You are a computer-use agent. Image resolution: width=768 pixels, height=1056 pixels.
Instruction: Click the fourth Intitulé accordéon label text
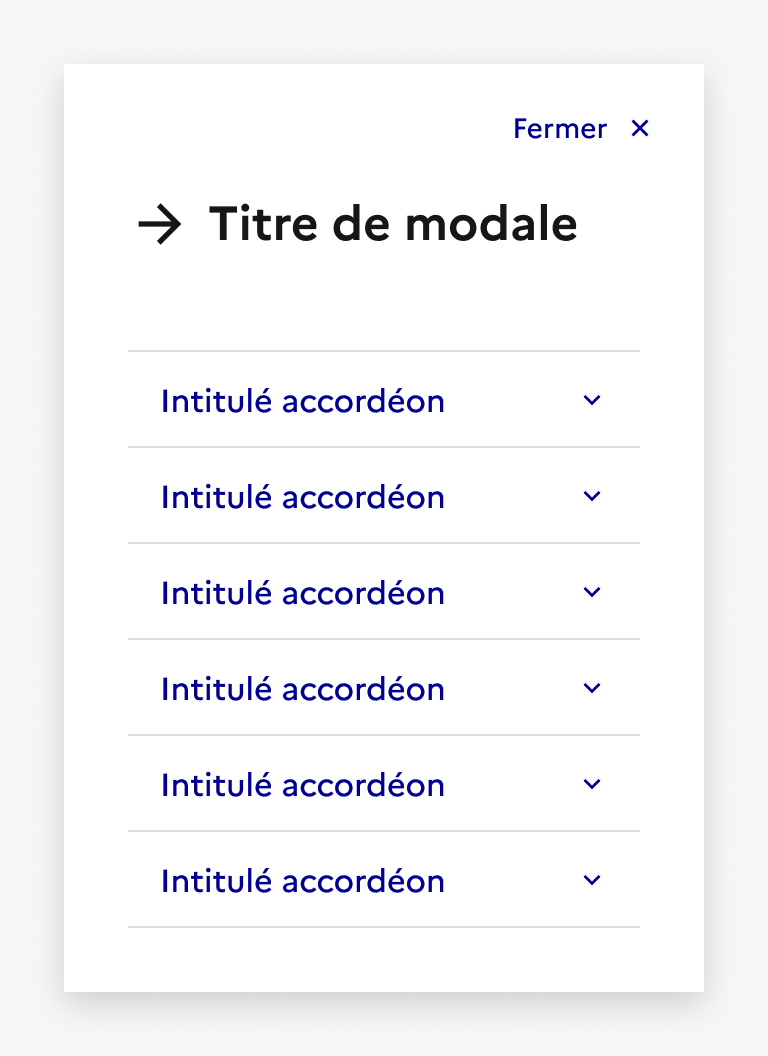pyautogui.click(x=302, y=690)
